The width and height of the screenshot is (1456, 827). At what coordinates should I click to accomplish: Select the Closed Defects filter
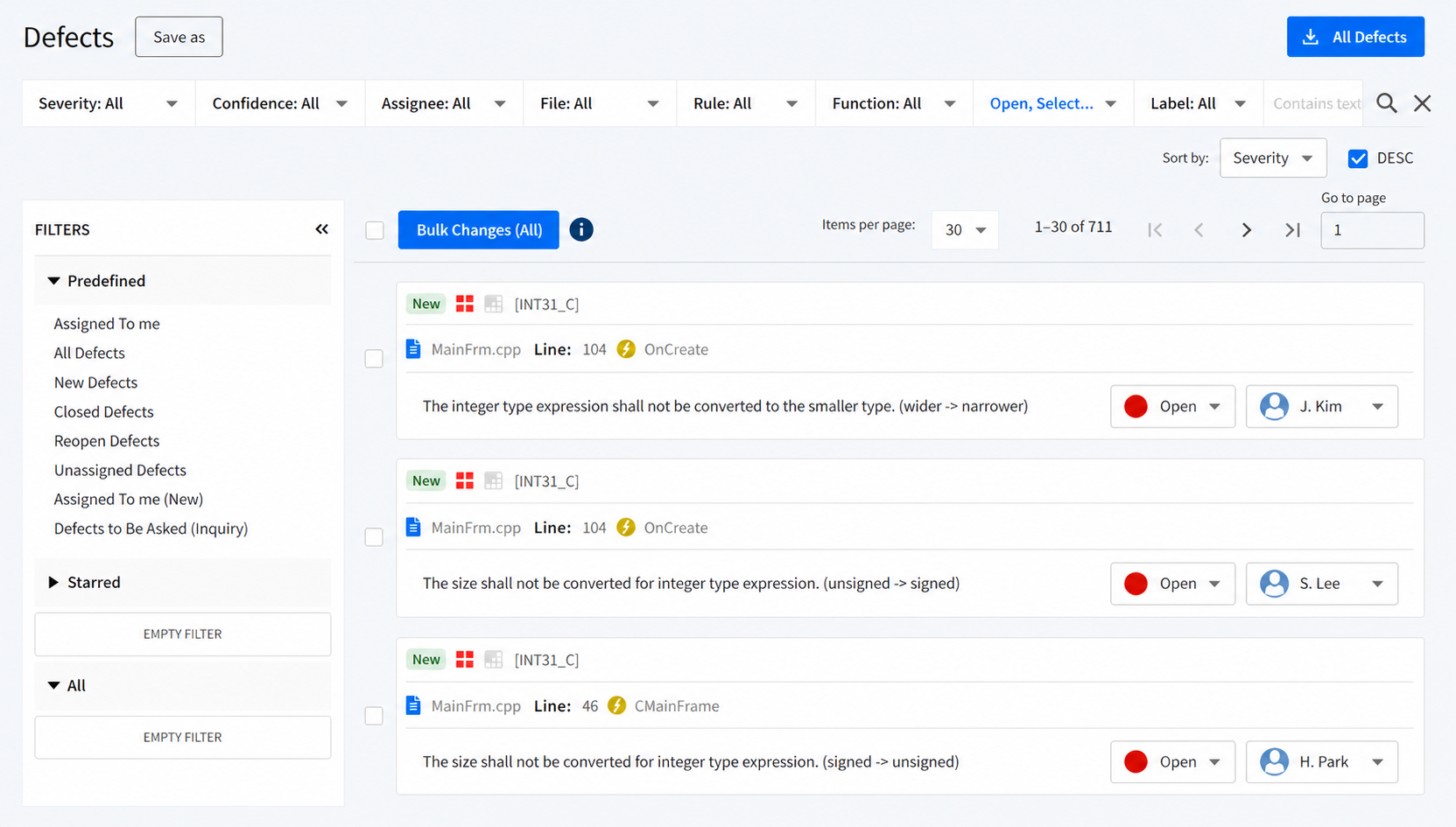click(103, 411)
